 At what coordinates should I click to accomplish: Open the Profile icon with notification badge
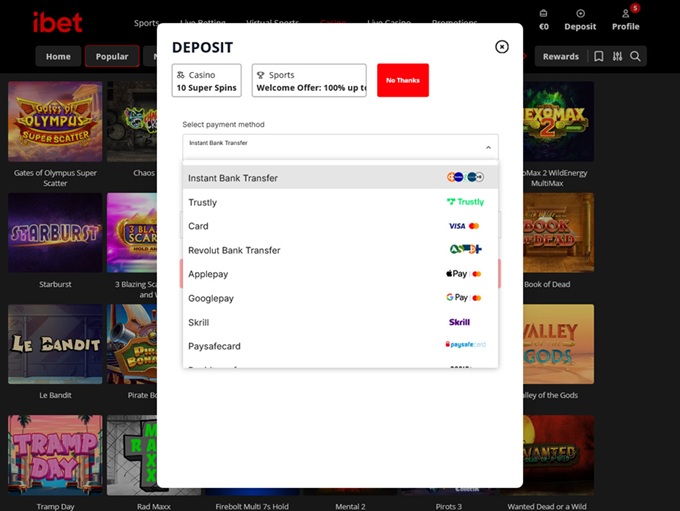click(625, 19)
